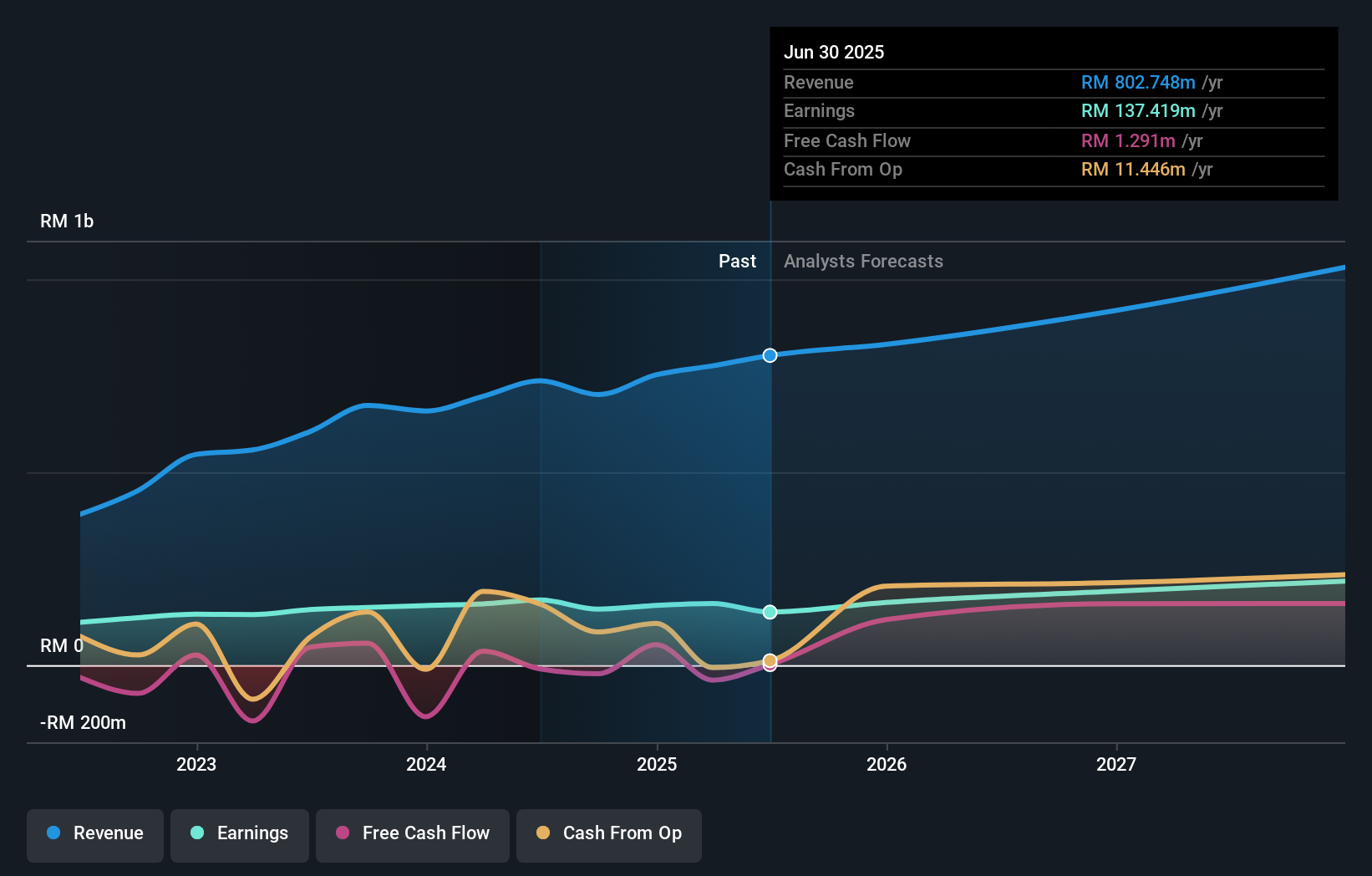Toggle the Earnings series off
1372x876 pixels.
[240, 833]
